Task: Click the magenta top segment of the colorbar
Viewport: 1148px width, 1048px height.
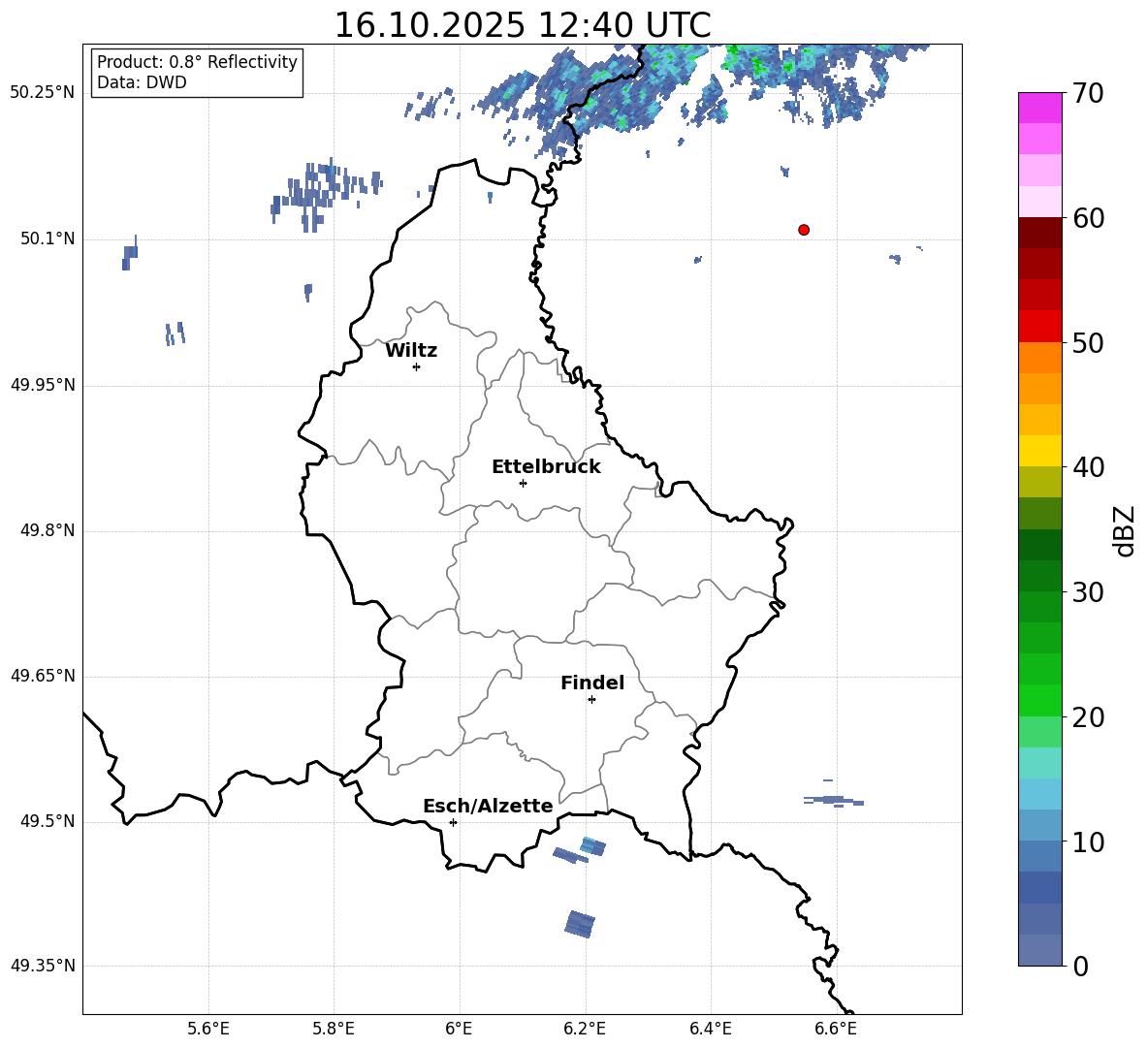Action: pyautogui.click(x=1040, y=108)
